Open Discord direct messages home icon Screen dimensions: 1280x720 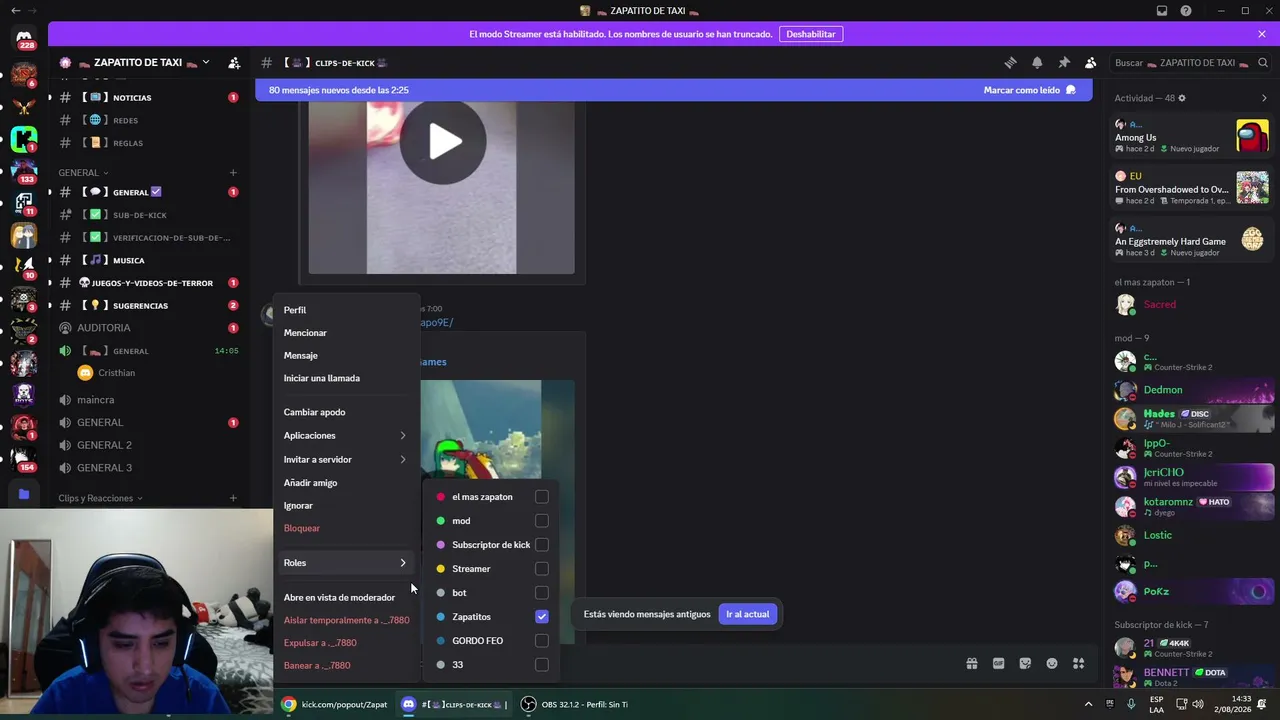24,38
